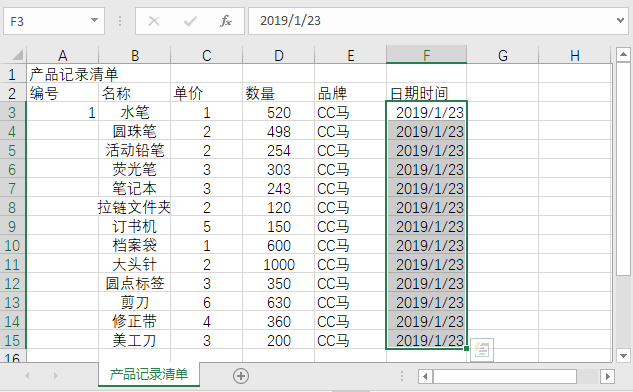Click the cell containing 活动铅笔
633x392 pixels.
click(x=134, y=150)
